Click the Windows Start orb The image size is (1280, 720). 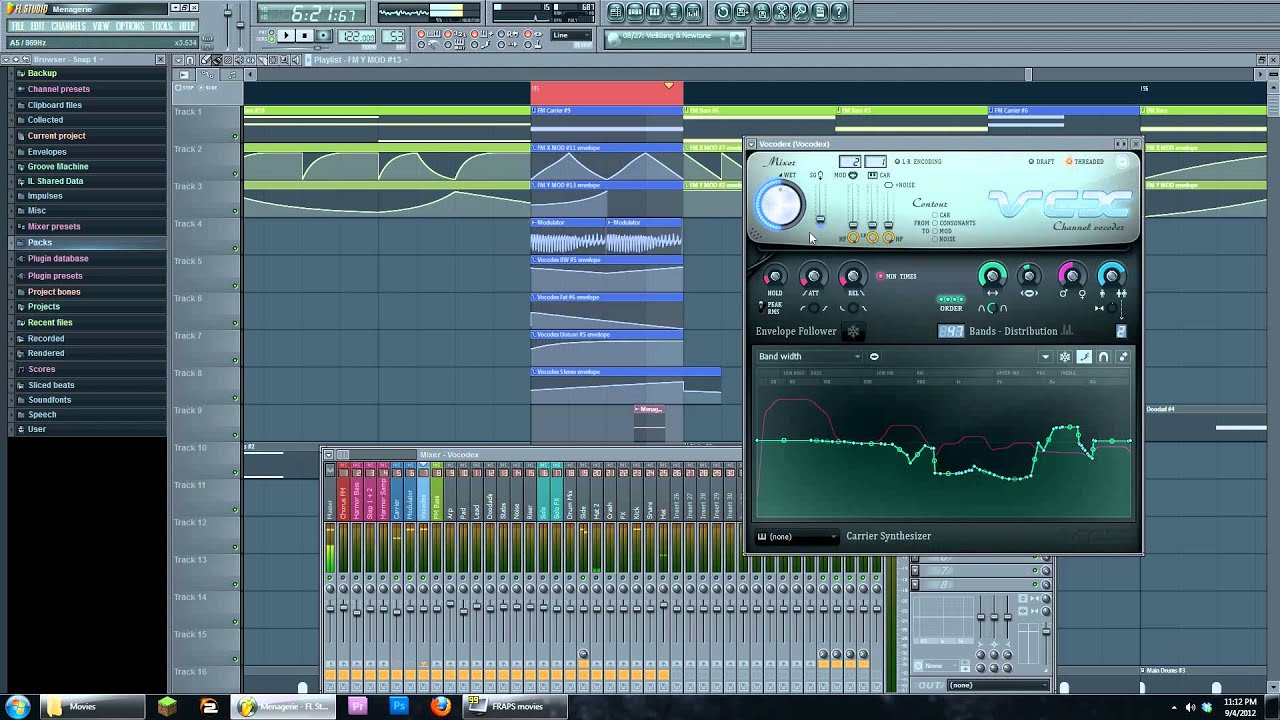[18, 706]
